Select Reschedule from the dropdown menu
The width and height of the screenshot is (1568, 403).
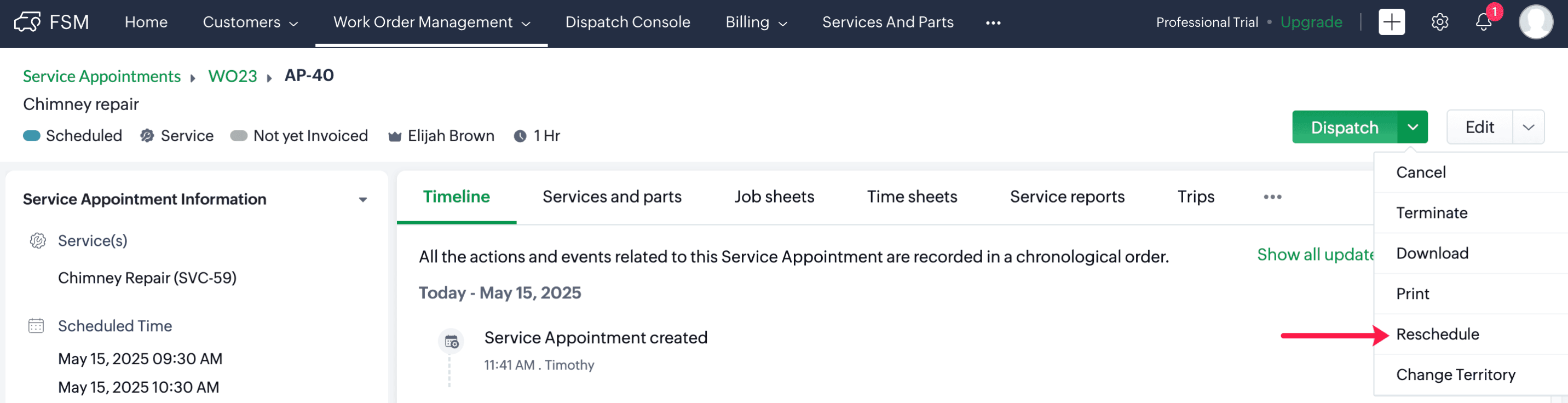click(x=1437, y=334)
